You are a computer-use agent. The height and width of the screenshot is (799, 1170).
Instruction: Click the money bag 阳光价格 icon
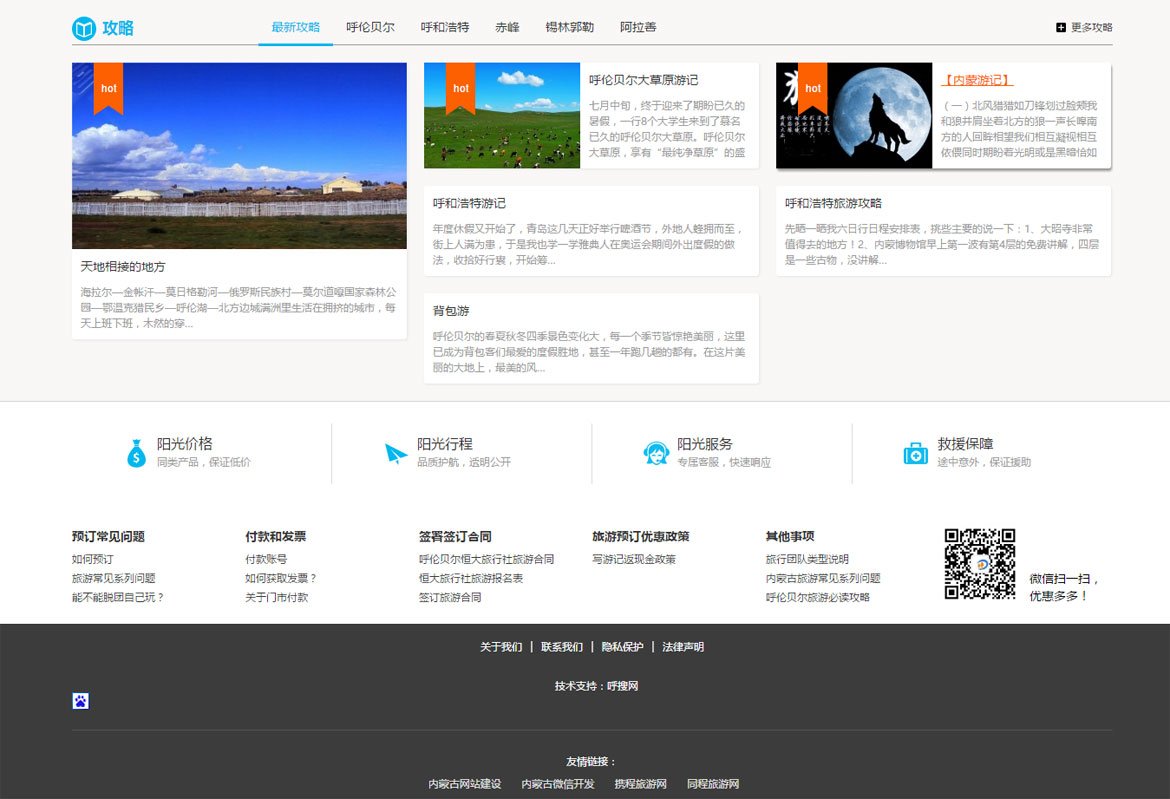pyautogui.click(x=137, y=453)
